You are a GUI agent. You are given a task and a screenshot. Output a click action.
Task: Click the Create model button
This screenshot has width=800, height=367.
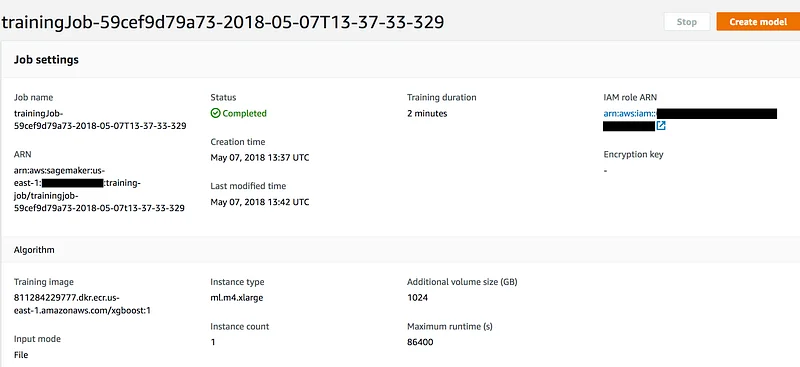758,22
